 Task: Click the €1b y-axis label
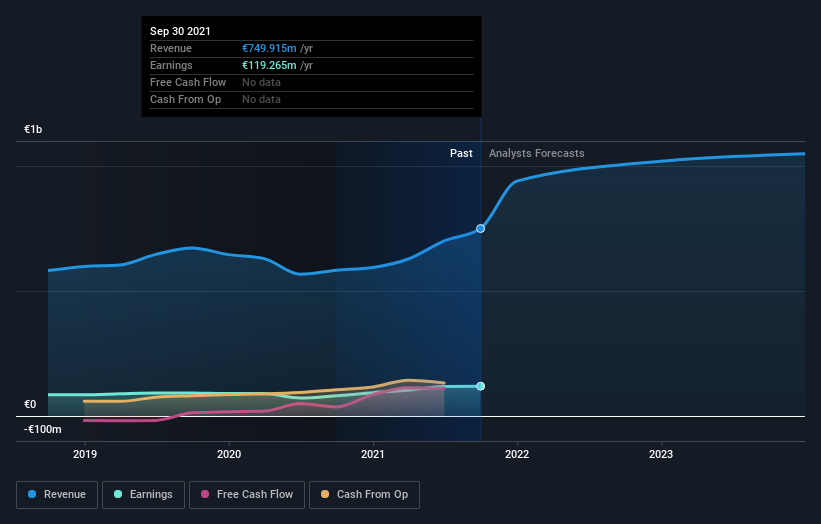(x=33, y=129)
